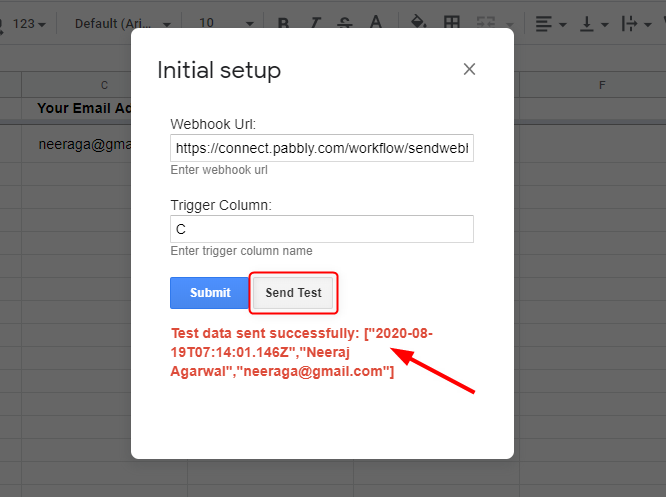The width and height of the screenshot is (666, 497).
Task: Open the fill color bucket tool
Action: [419, 23]
